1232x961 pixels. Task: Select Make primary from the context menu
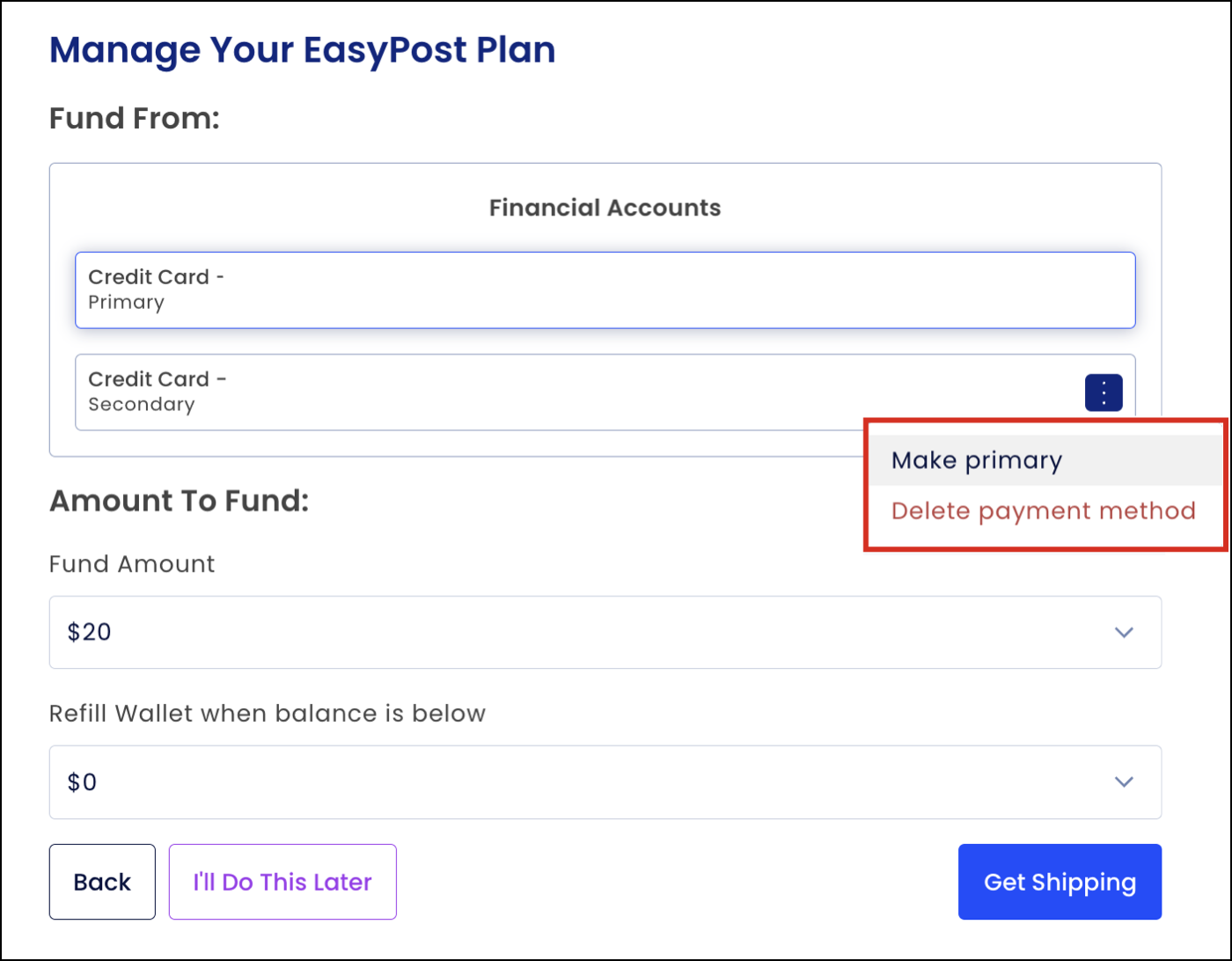pos(977,459)
